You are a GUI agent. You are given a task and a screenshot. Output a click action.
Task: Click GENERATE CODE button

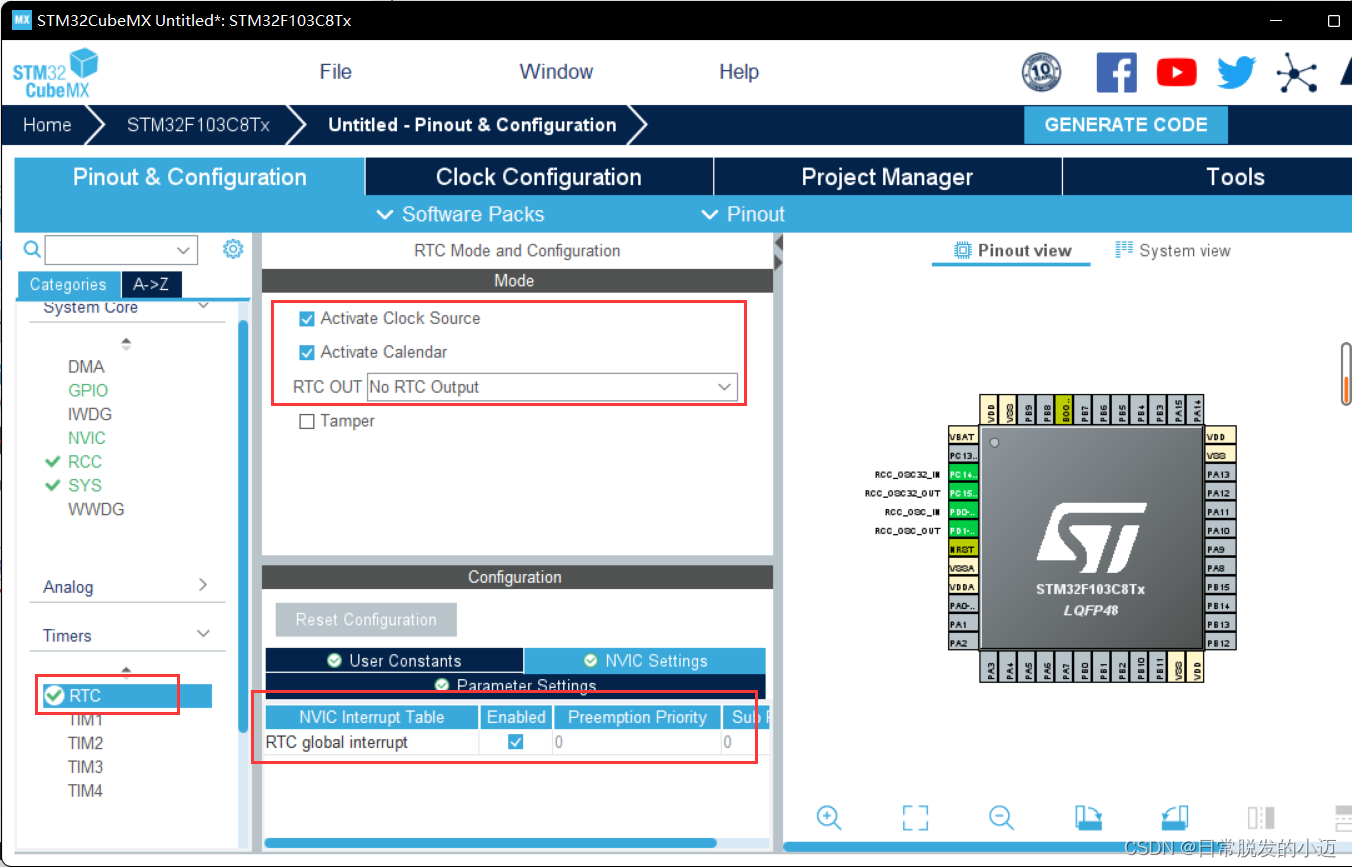1126,125
